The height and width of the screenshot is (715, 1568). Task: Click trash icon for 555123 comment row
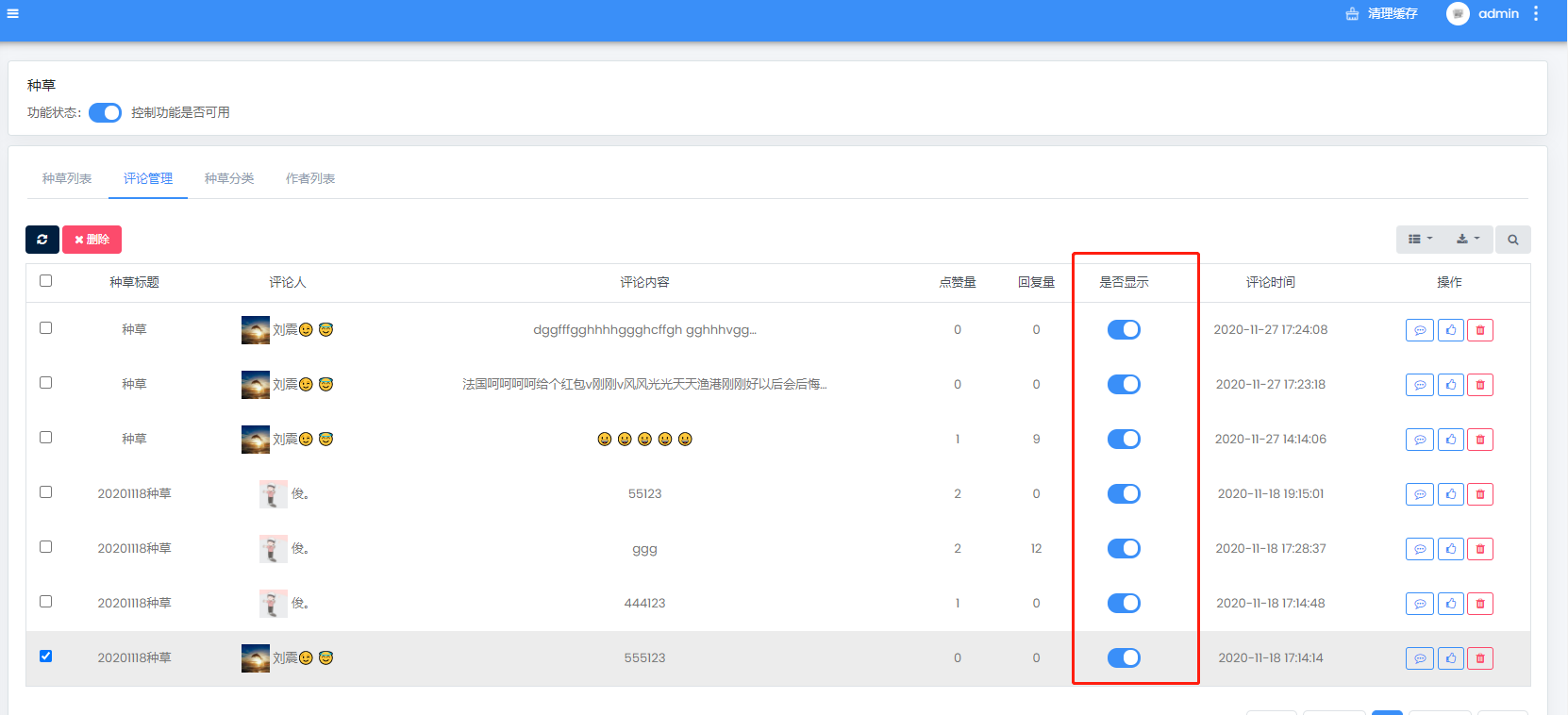coord(1480,658)
